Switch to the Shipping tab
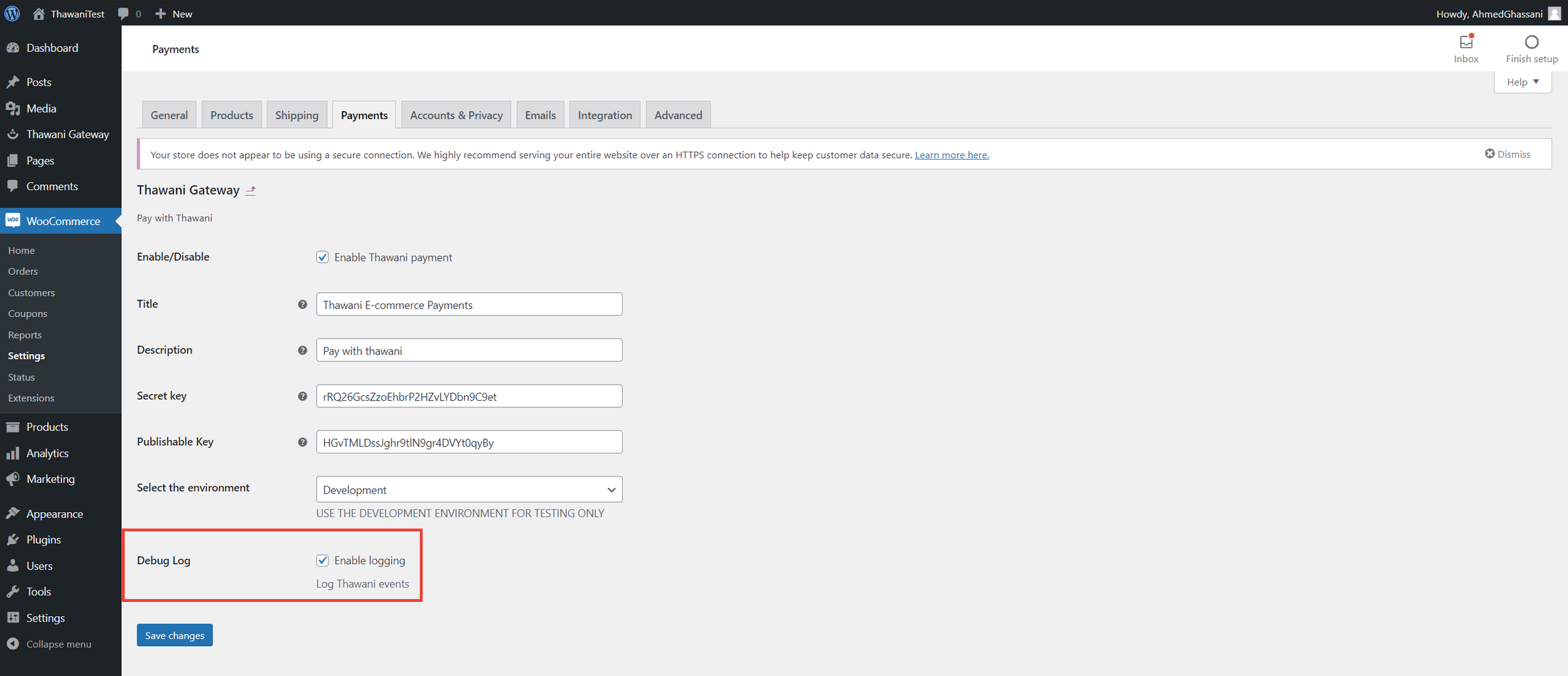1568x676 pixels. point(296,115)
